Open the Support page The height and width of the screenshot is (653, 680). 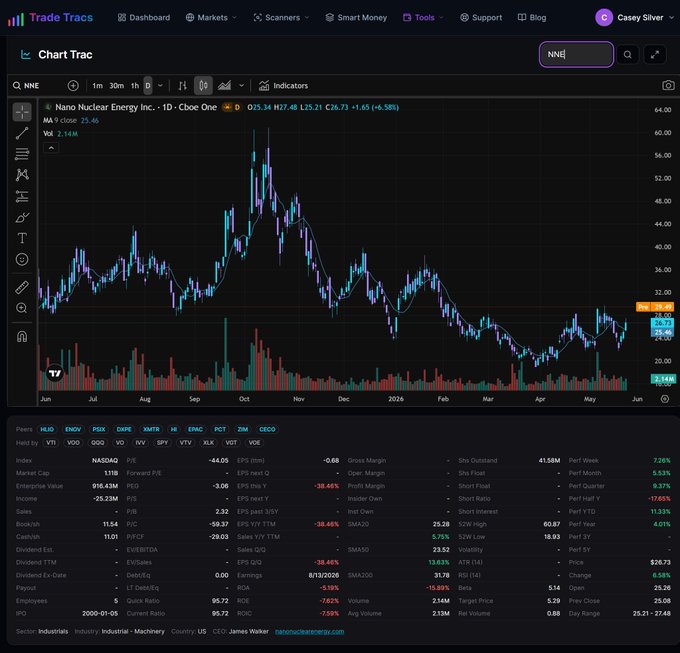(x=481, y=18)
